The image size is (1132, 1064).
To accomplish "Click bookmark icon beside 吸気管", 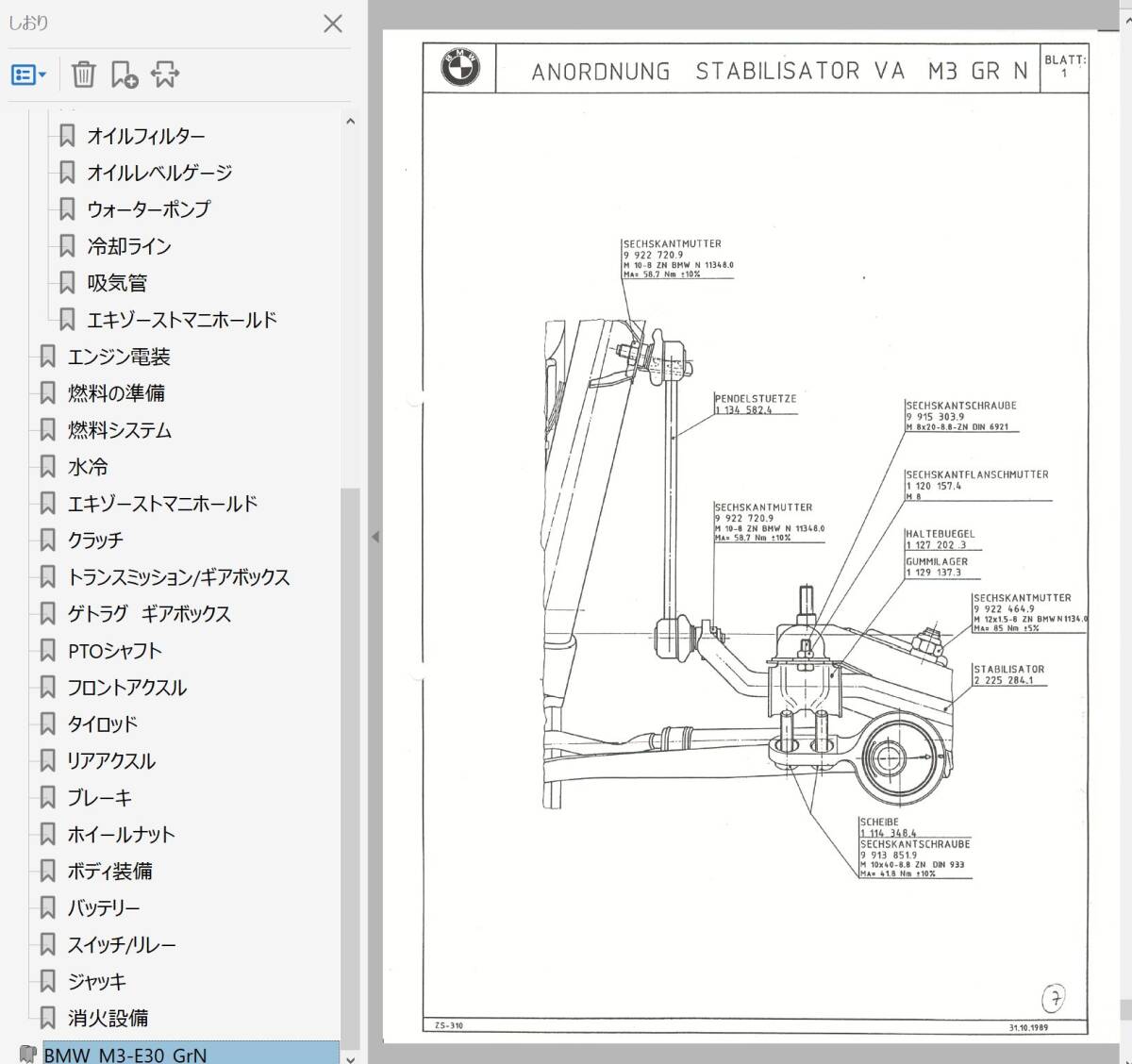I will pos(67,283).
